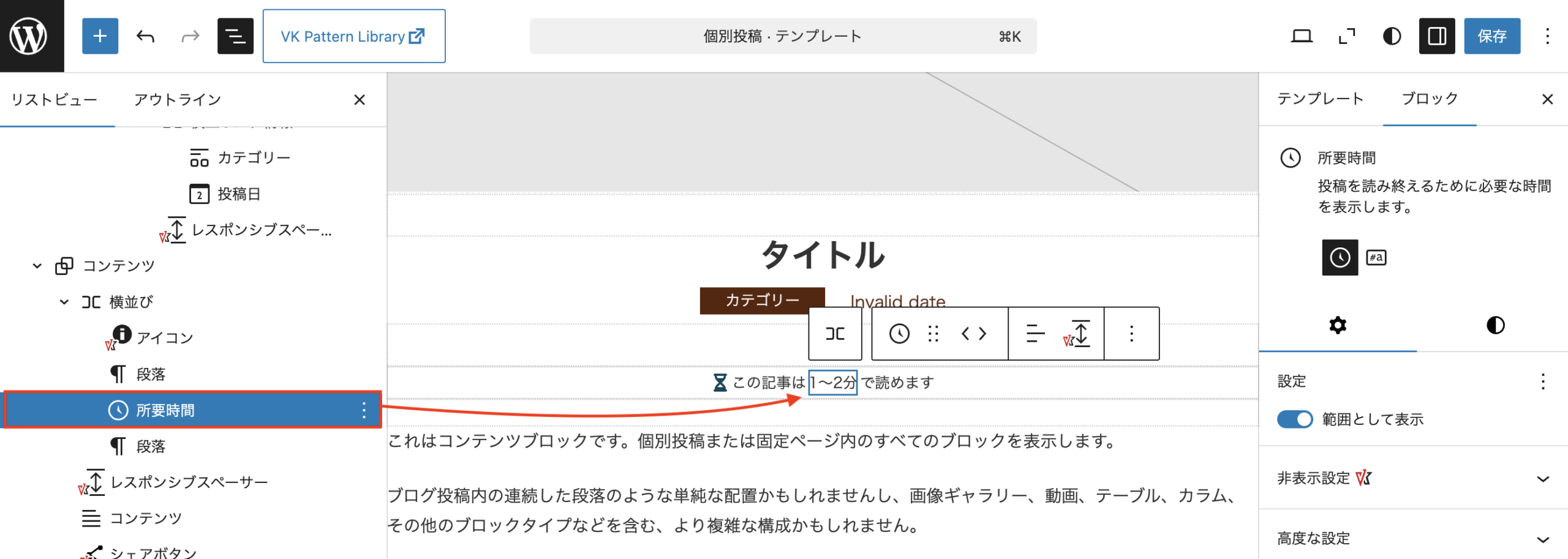
Task: Click the 保存 button
Action: (1491, 36)
